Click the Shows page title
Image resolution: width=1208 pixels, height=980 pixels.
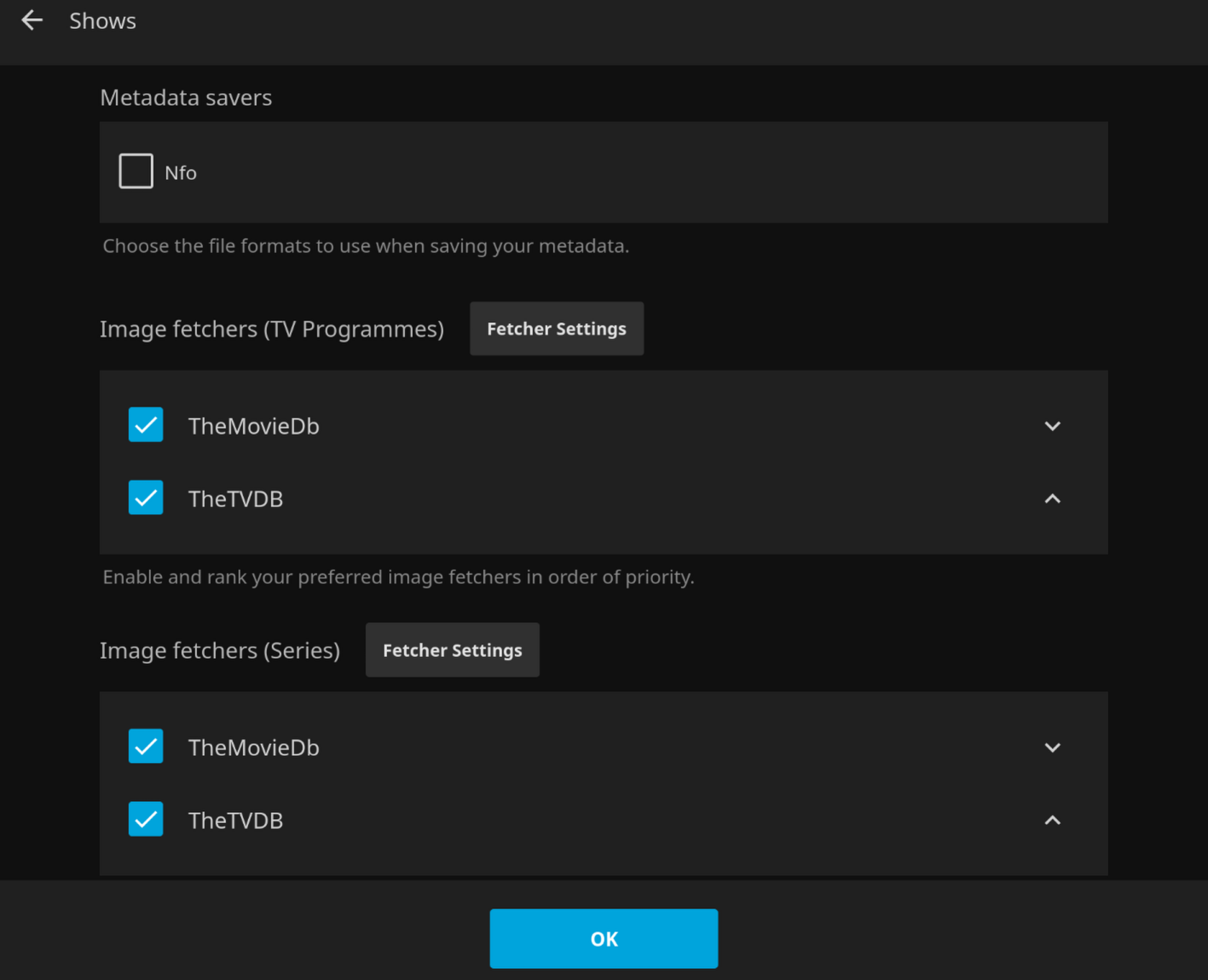pos(102,21)
